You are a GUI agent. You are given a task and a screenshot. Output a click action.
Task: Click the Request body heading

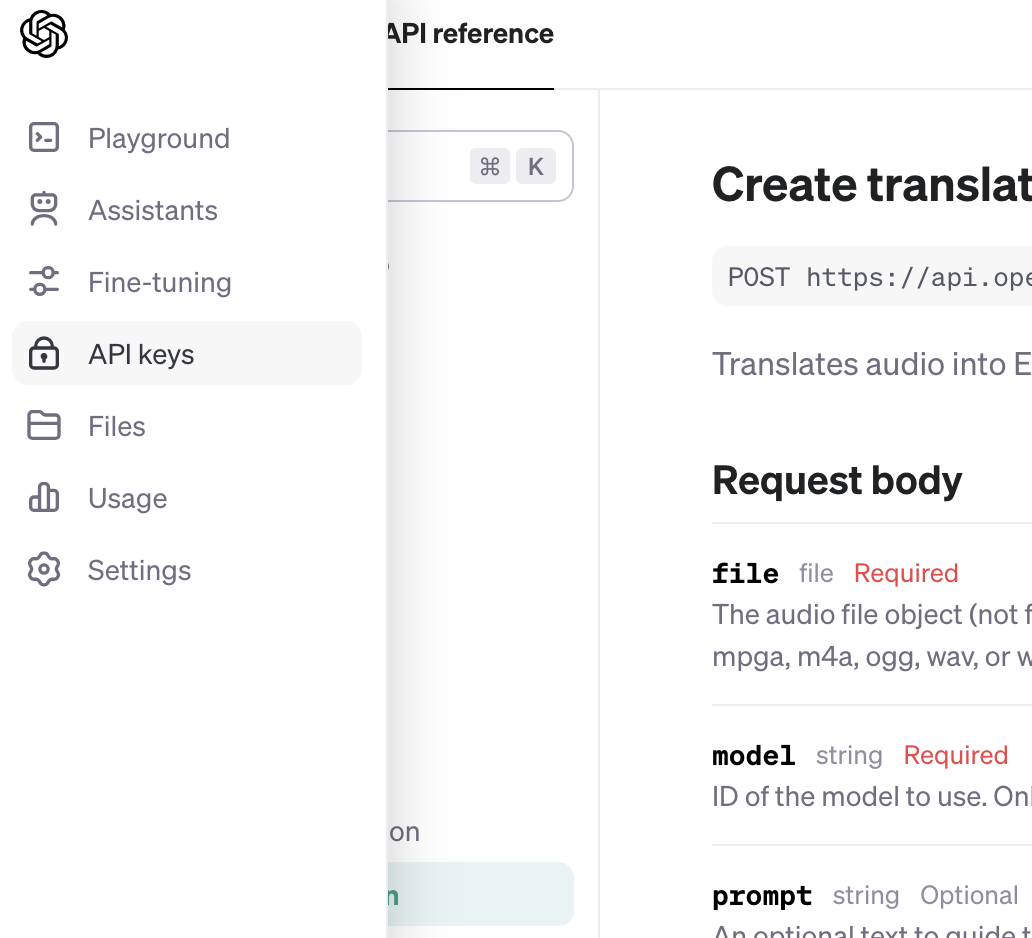(837, 481)
